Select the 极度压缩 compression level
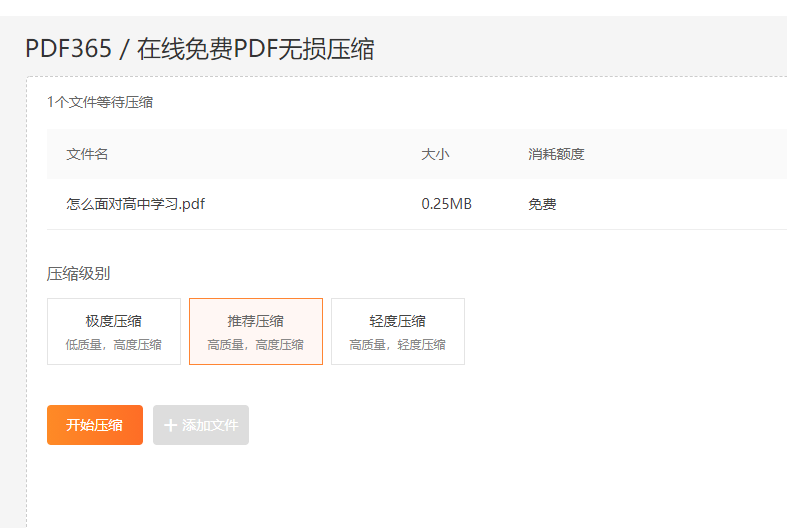The height and width of the screenshot is (528, 787). click(114, 331)
